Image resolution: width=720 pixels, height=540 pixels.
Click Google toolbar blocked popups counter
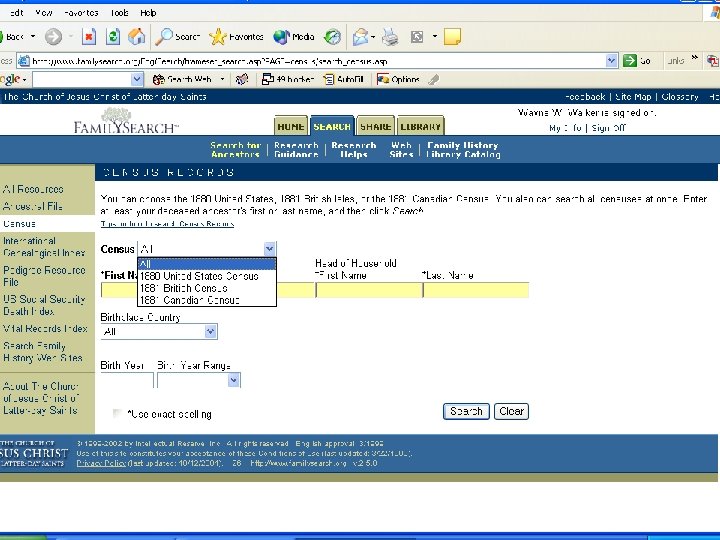click(288, 79)
